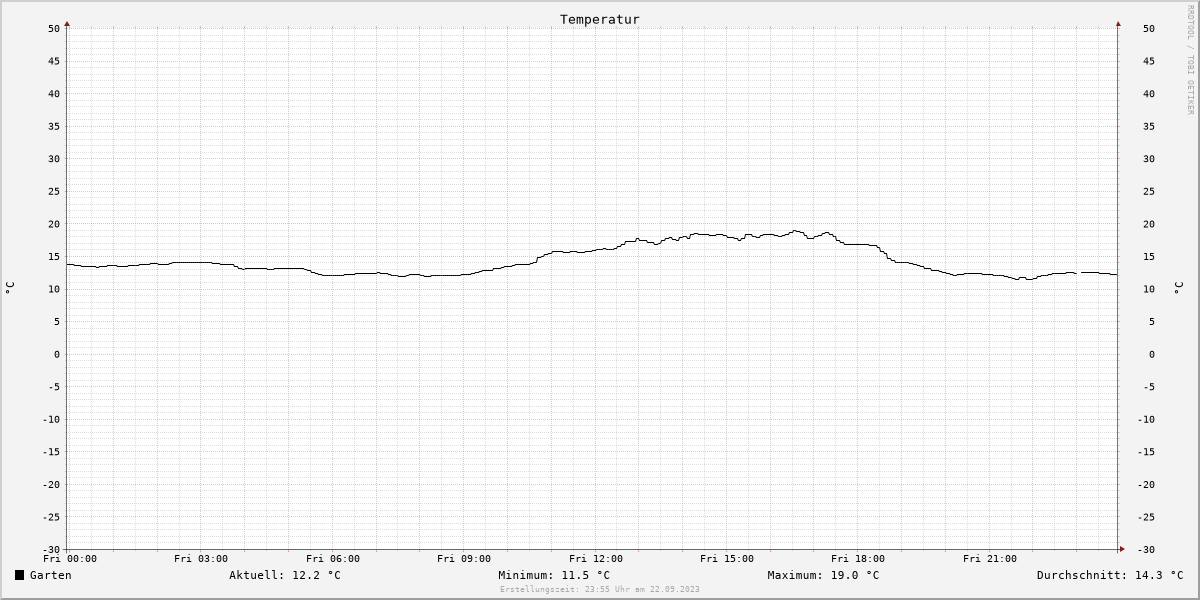Select the Temperatur chart title
The width and height of the screenshot is (1200, 600).
(x=600, y=19)
